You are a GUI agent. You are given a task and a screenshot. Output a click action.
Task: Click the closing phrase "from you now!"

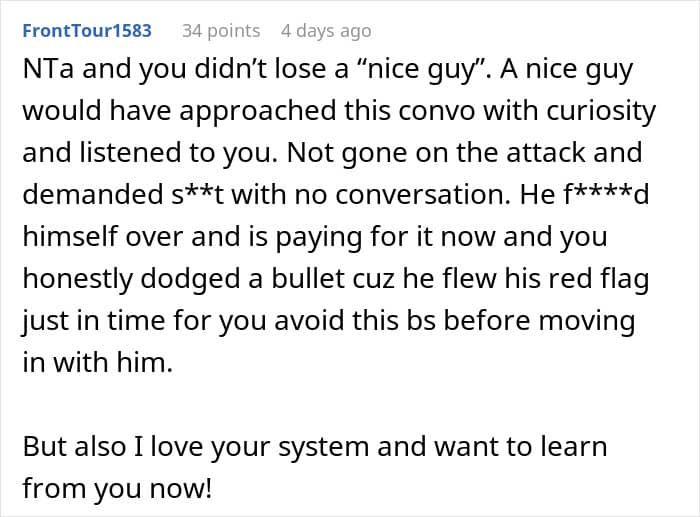tap(115, 489)
